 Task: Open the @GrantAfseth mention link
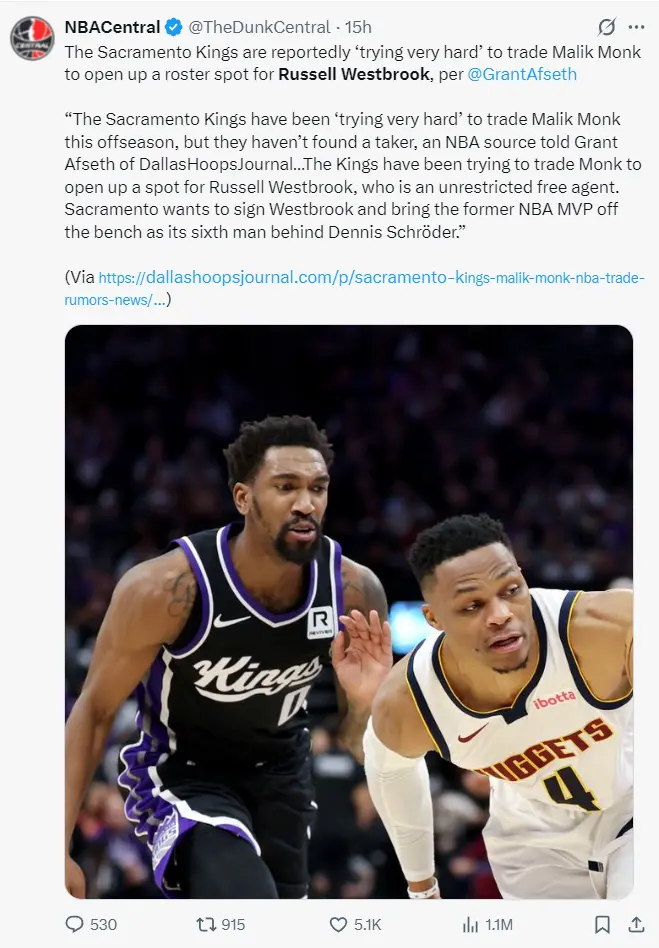pyautogui.click(x=522, y=74)
